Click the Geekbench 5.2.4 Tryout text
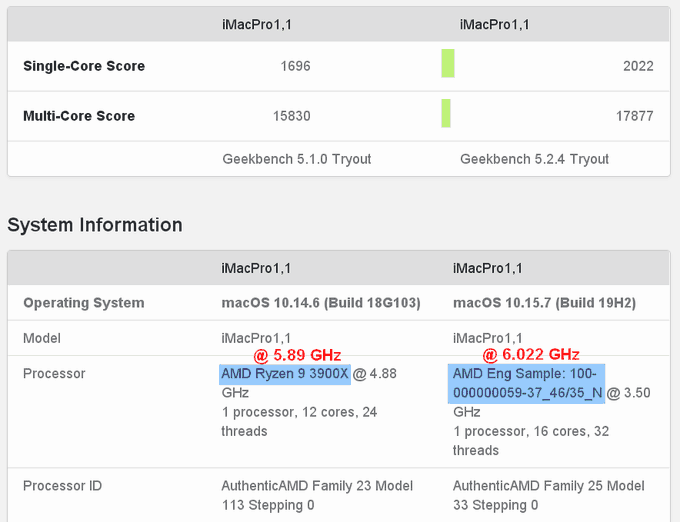 pos(534,159)
